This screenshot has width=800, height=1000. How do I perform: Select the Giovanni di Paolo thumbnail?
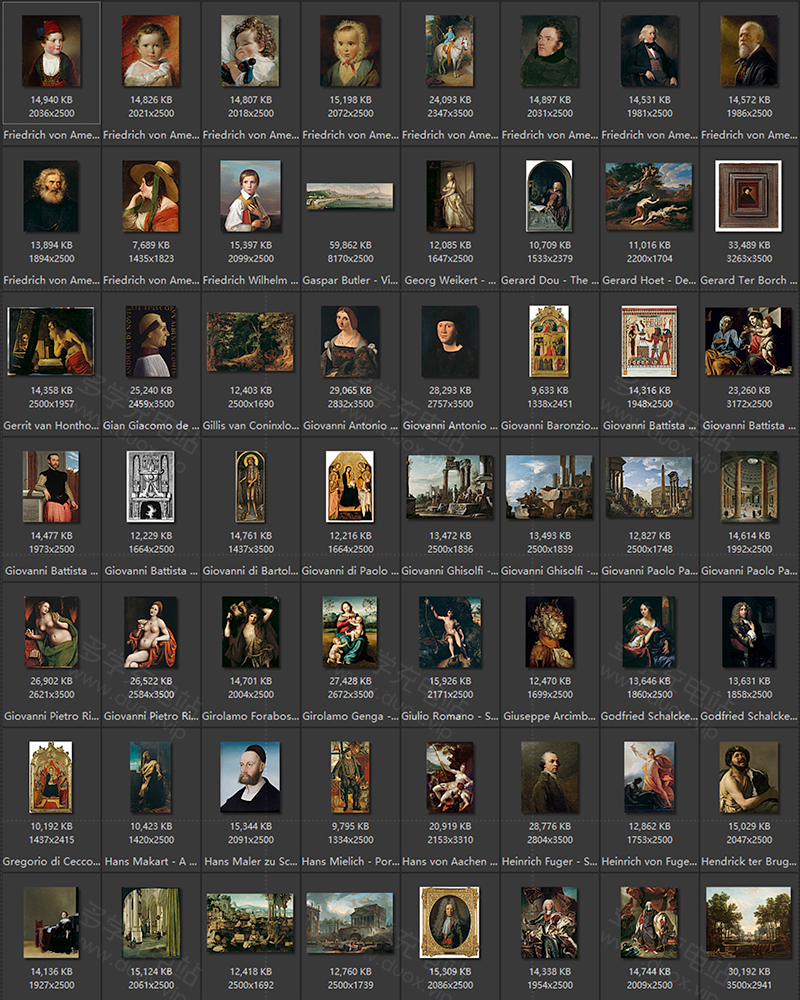349,486
